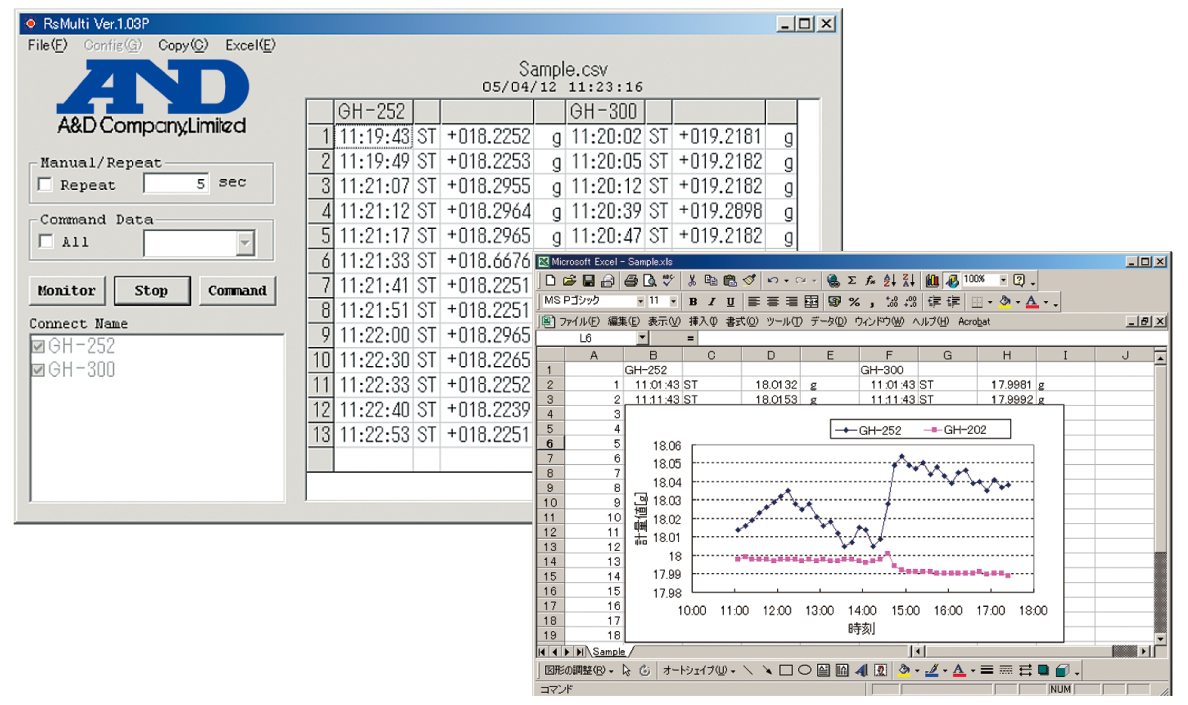Screen dimensions: 1188x705
Task: Click the Print icon in Excel toolbar
Action: [632, 281]
